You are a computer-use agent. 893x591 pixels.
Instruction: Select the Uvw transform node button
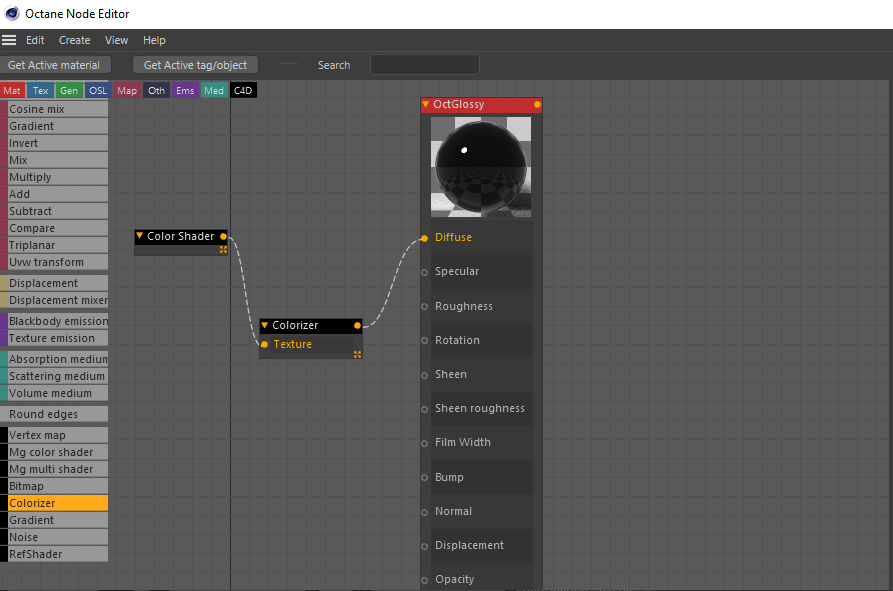54,262
